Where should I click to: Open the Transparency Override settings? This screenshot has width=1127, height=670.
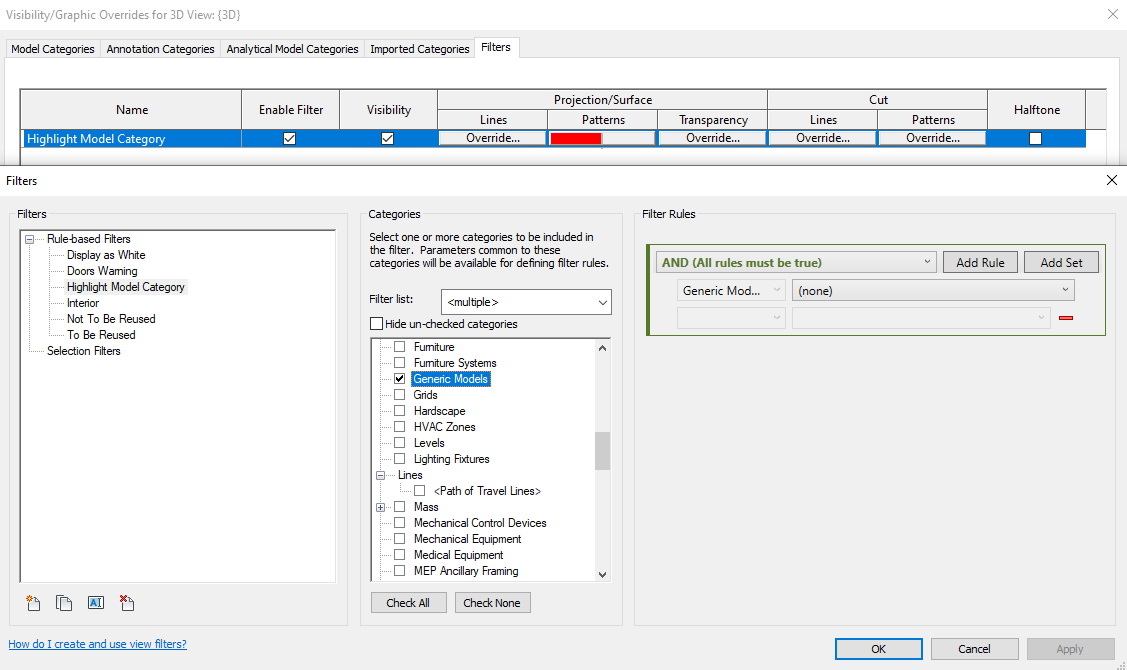coord(711,137)
